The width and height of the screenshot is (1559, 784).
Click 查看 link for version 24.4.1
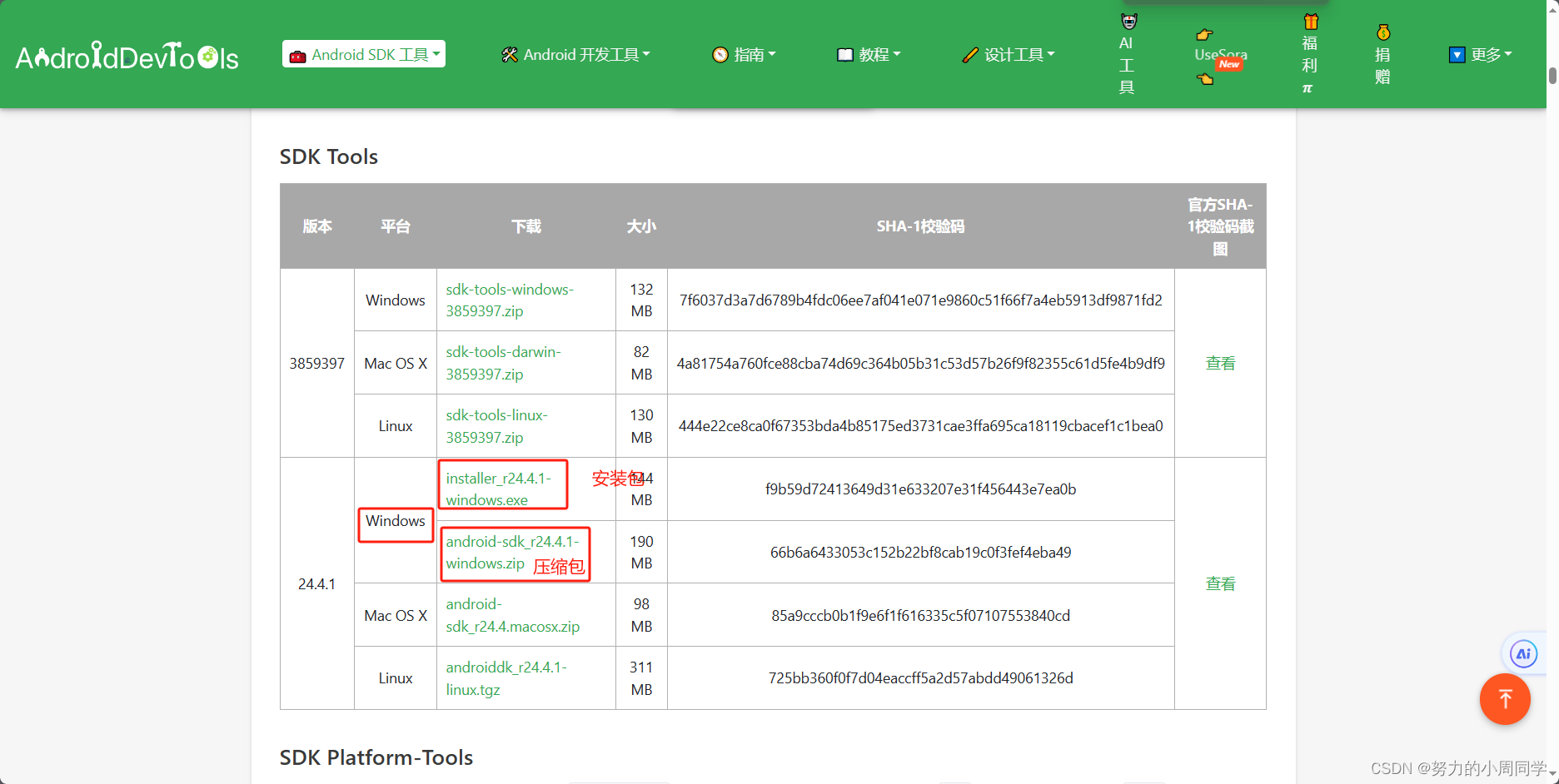click(1220, 583)
